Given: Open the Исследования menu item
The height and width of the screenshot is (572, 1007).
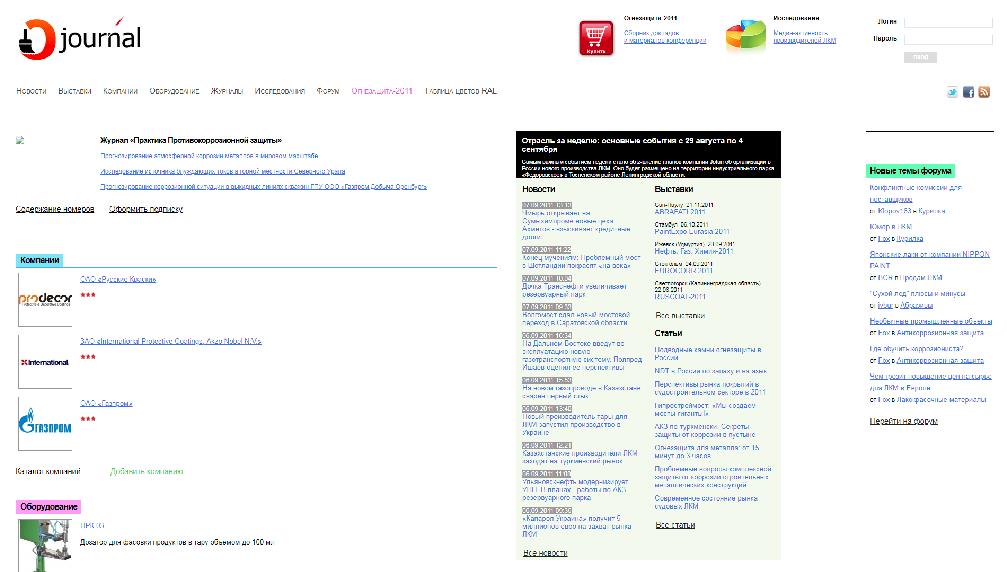Looking at the screenshot, I should pos(279,91).
